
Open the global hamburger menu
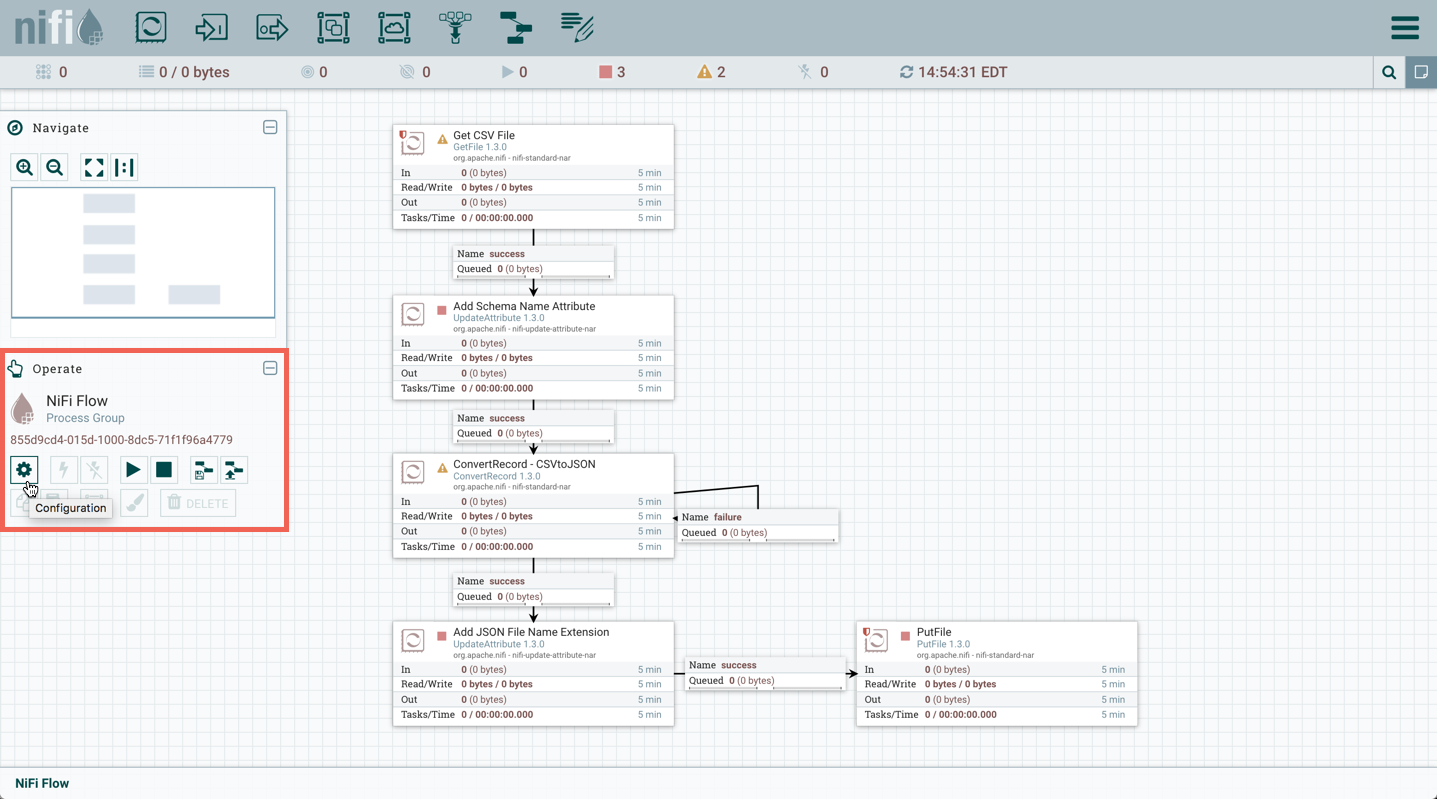1405,28
